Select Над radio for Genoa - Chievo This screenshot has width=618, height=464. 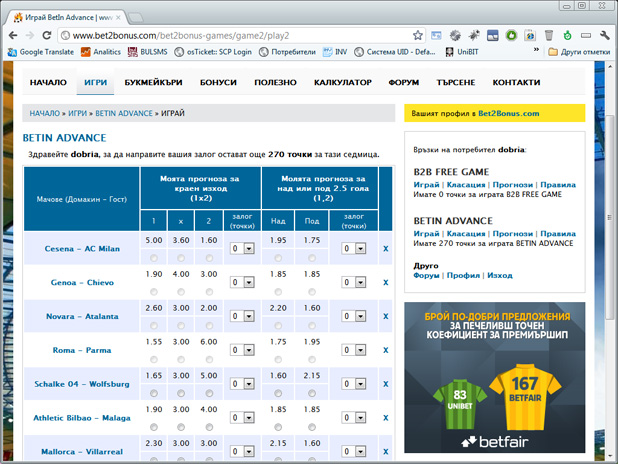(278, 292)
